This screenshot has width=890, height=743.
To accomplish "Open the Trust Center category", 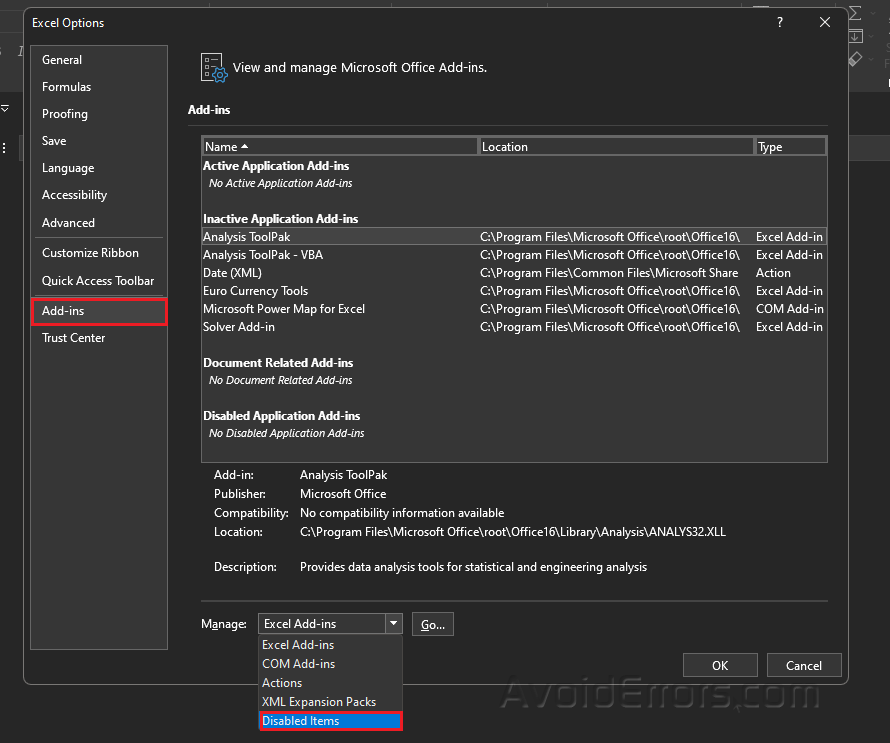I will (x=74, y=338).
